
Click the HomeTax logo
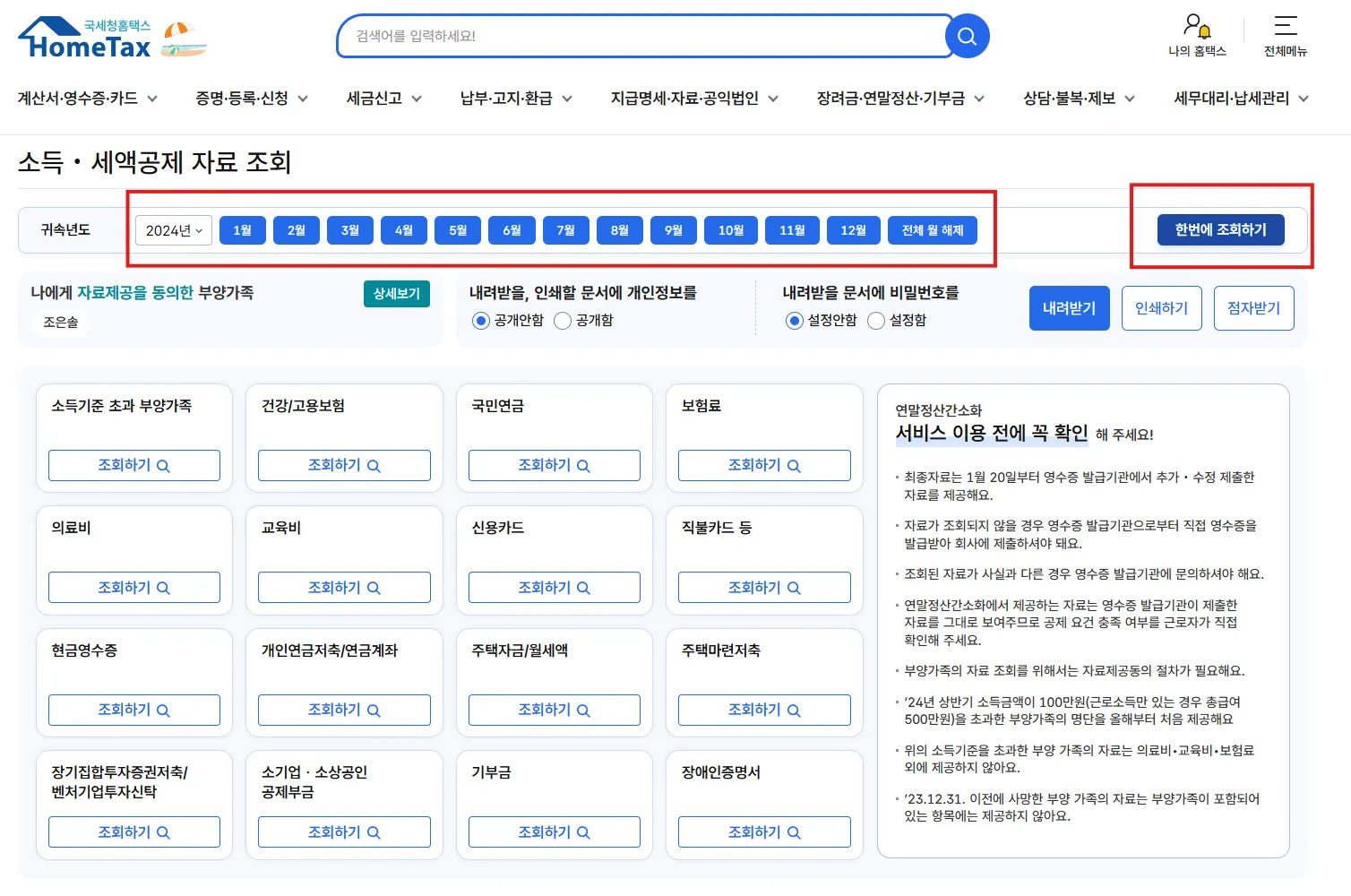click(x=85, y=39)
